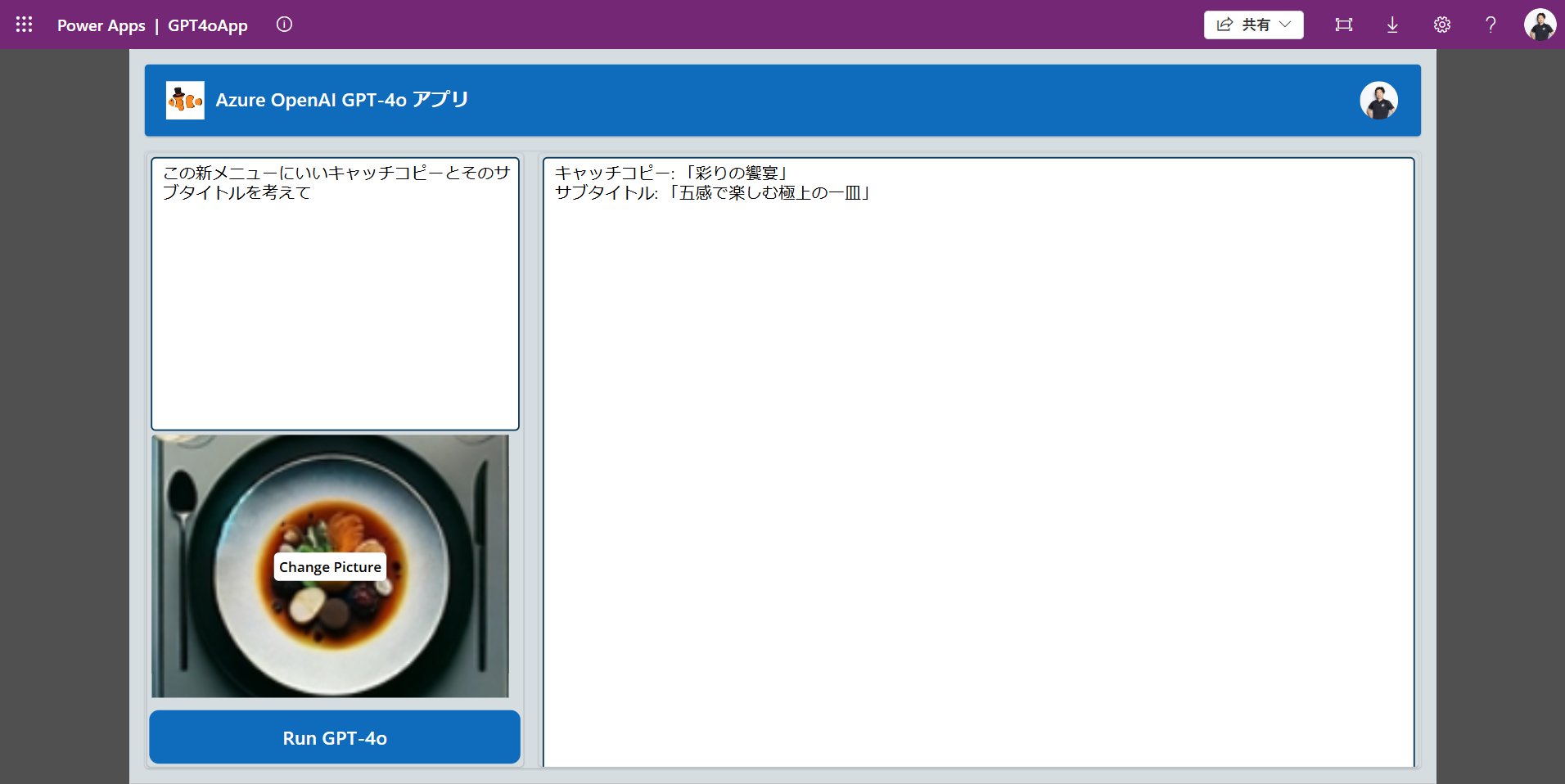Select the Power Apps label in the title bar
This screenshot has width=1565, height=784.
[x=100, y=25]
